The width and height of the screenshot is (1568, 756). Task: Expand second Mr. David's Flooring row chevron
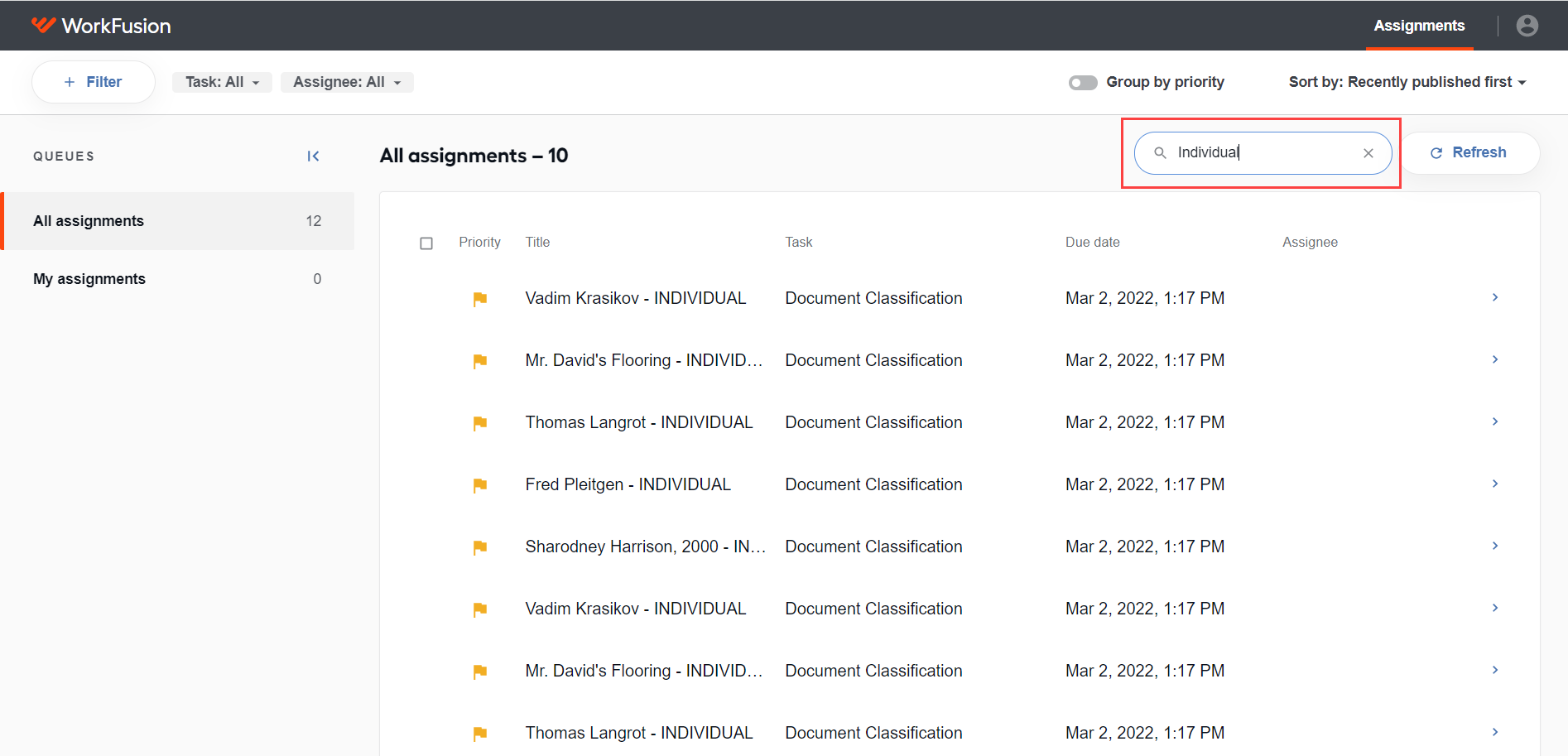(x=1495, y=670)
